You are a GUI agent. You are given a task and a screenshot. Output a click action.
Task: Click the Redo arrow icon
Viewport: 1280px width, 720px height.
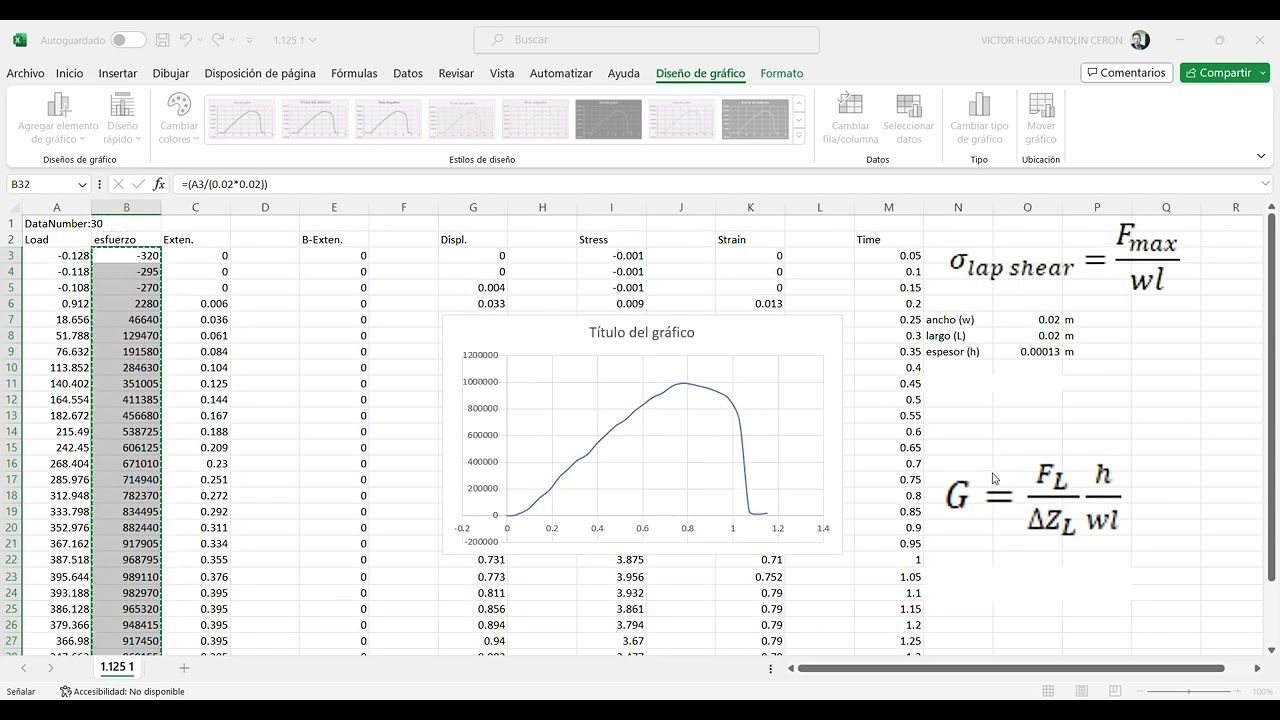(219, 40)
